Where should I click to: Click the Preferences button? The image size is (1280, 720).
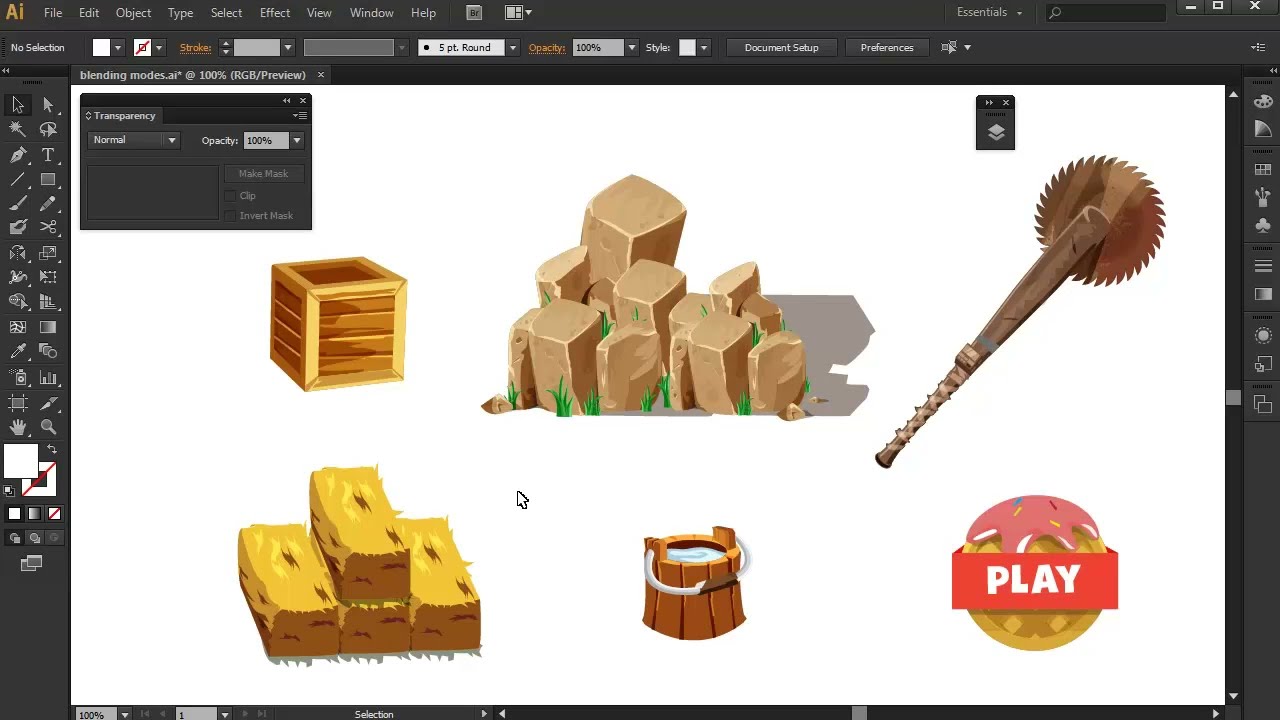point(887,47)
